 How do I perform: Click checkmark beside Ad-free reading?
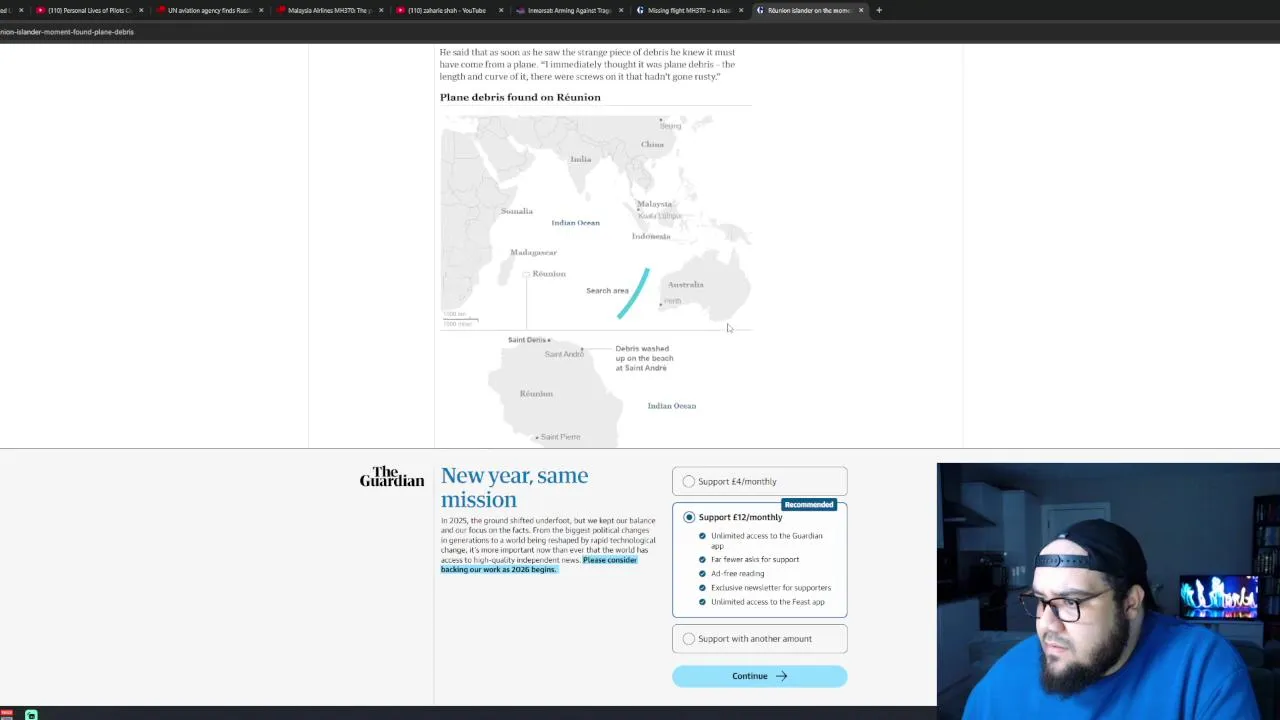pyautogui.click(x=702, y=574)
